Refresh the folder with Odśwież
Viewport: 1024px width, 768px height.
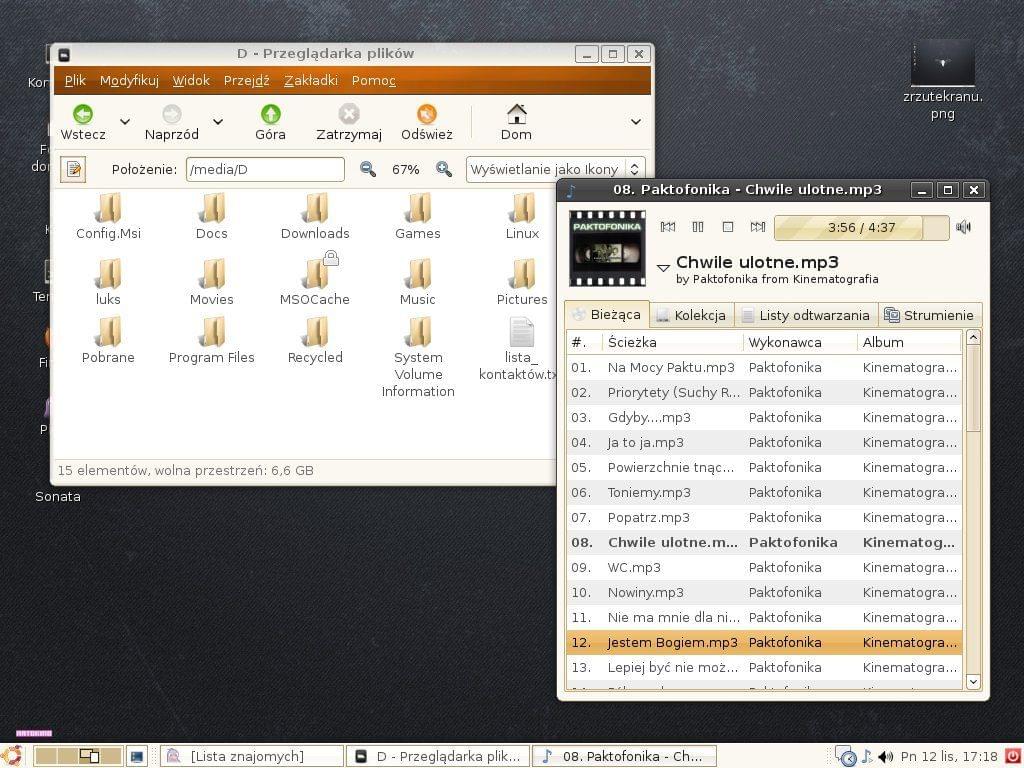click(426, 122)
